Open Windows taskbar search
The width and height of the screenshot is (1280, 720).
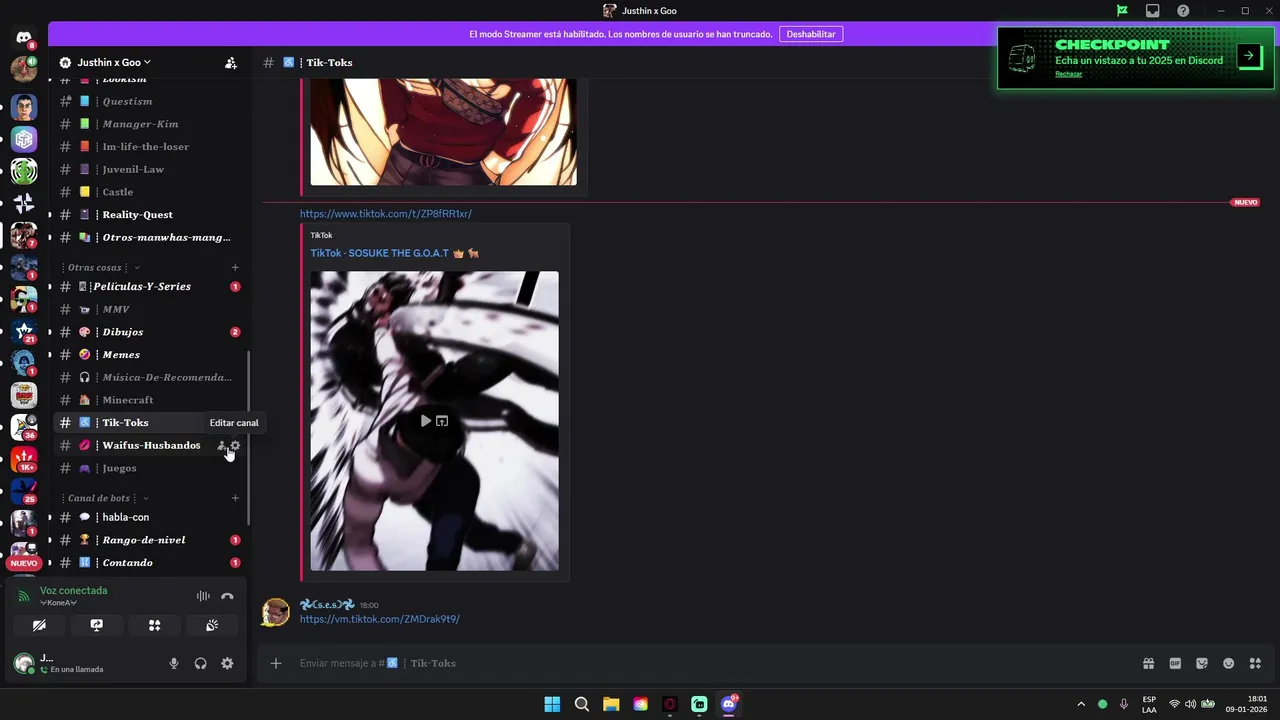click(x=581, y=704)
